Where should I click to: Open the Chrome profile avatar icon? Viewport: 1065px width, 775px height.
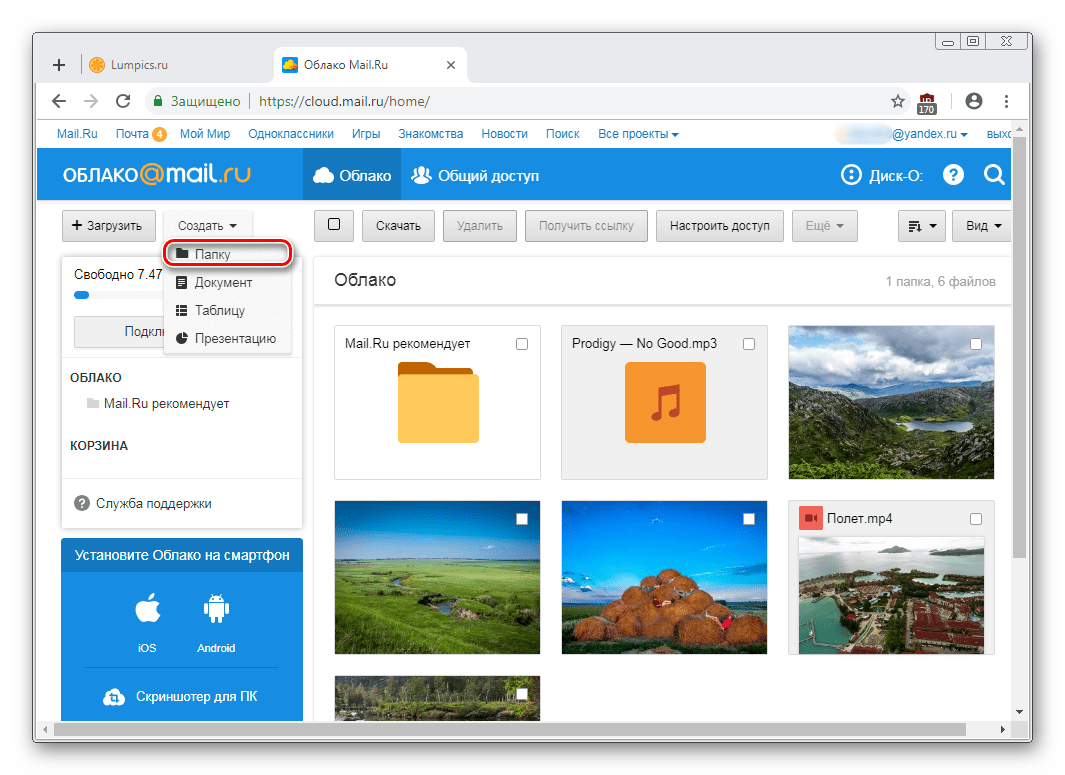[973, 101]
